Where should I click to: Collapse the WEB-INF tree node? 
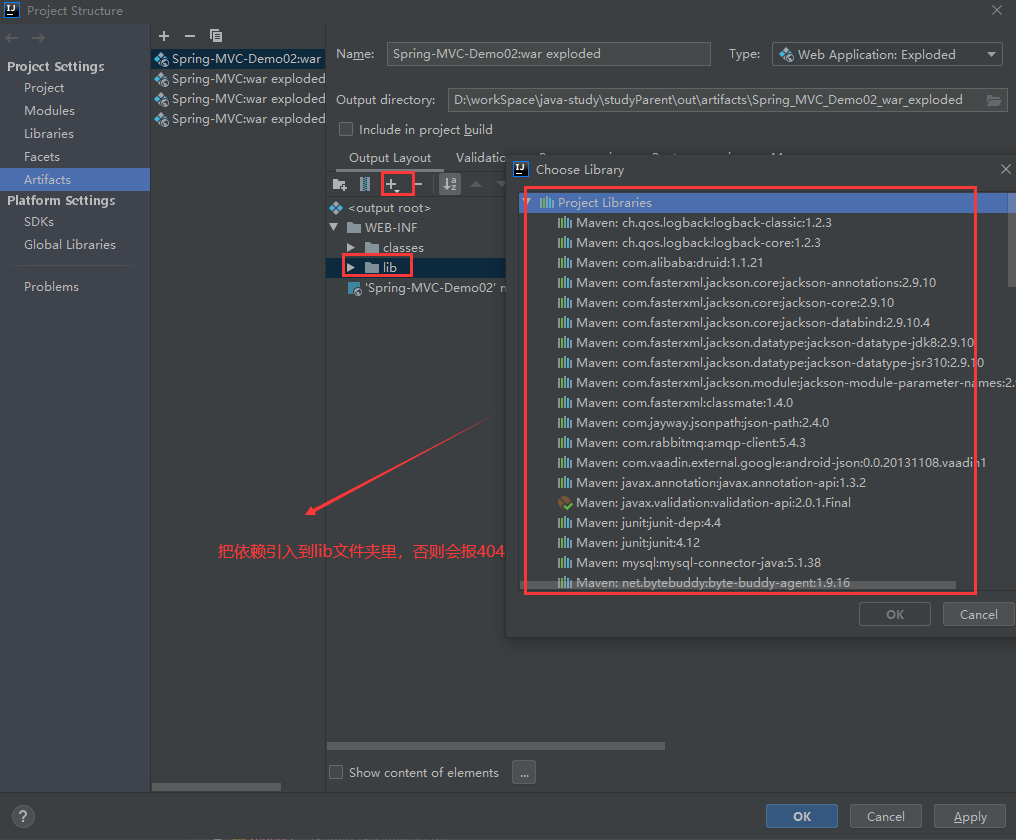point(334,228)
